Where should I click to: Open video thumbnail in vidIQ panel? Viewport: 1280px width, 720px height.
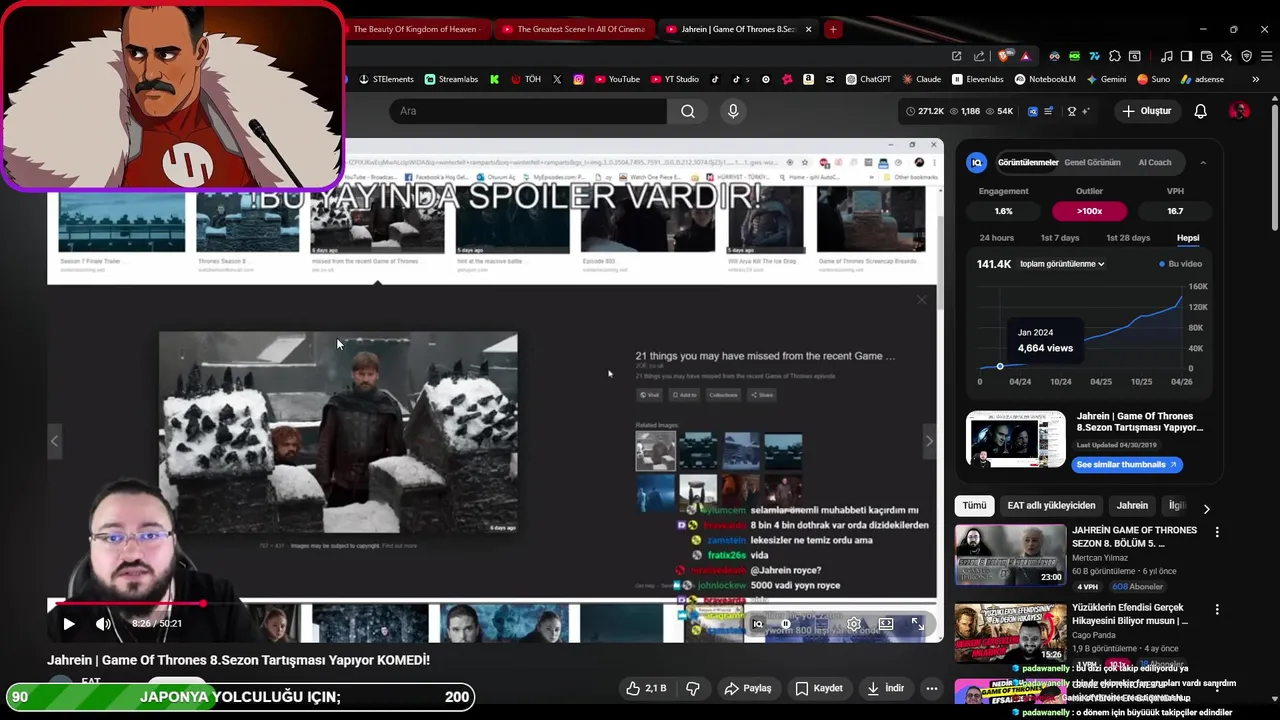[x=1016, y=439]
